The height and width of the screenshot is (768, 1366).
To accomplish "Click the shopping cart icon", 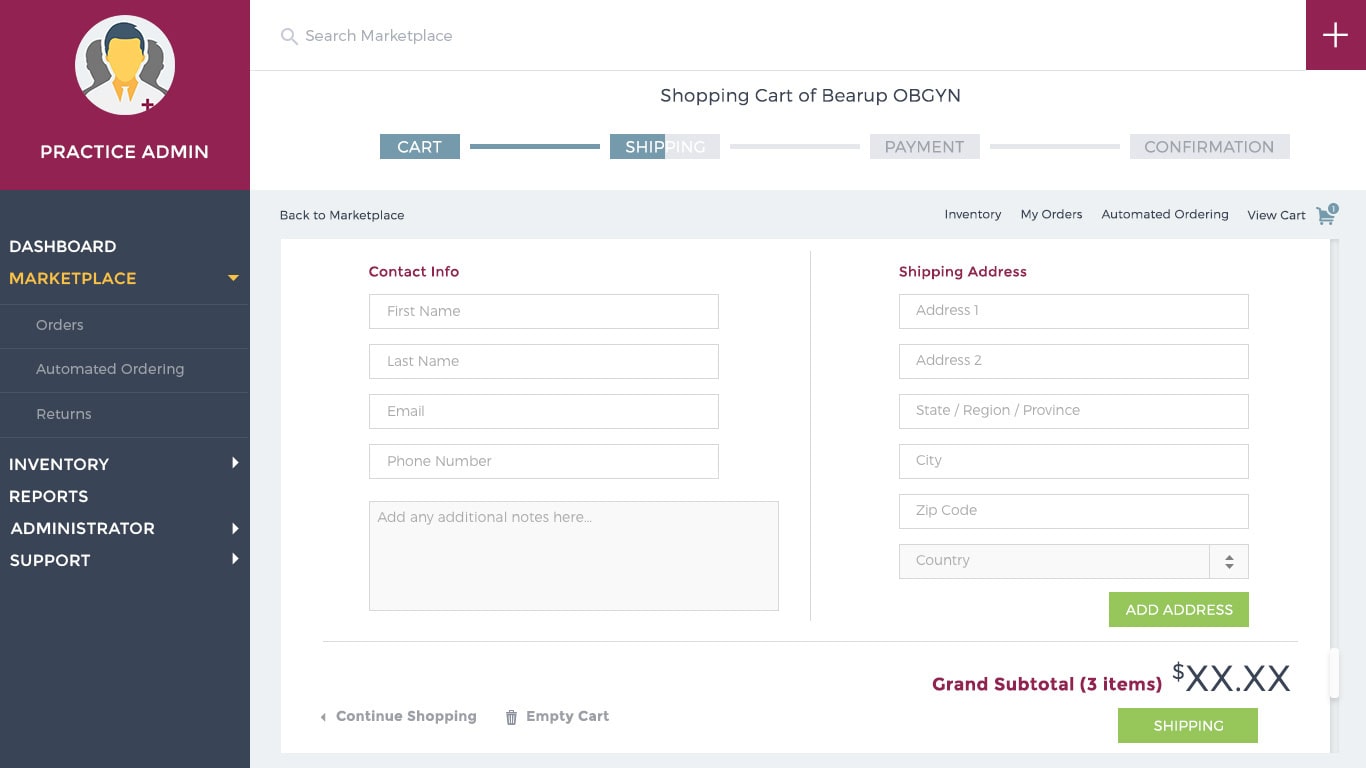I will 1326,215.
